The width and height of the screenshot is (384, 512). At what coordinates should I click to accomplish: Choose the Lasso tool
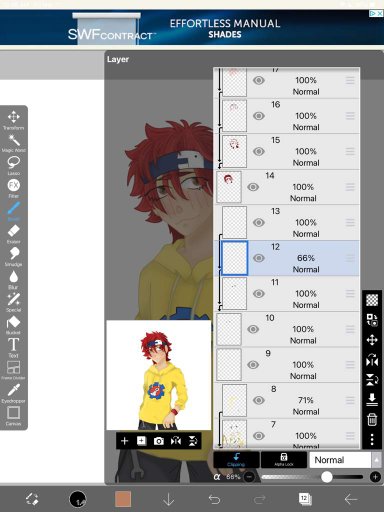pyautogui.click(x=14, y=166)
